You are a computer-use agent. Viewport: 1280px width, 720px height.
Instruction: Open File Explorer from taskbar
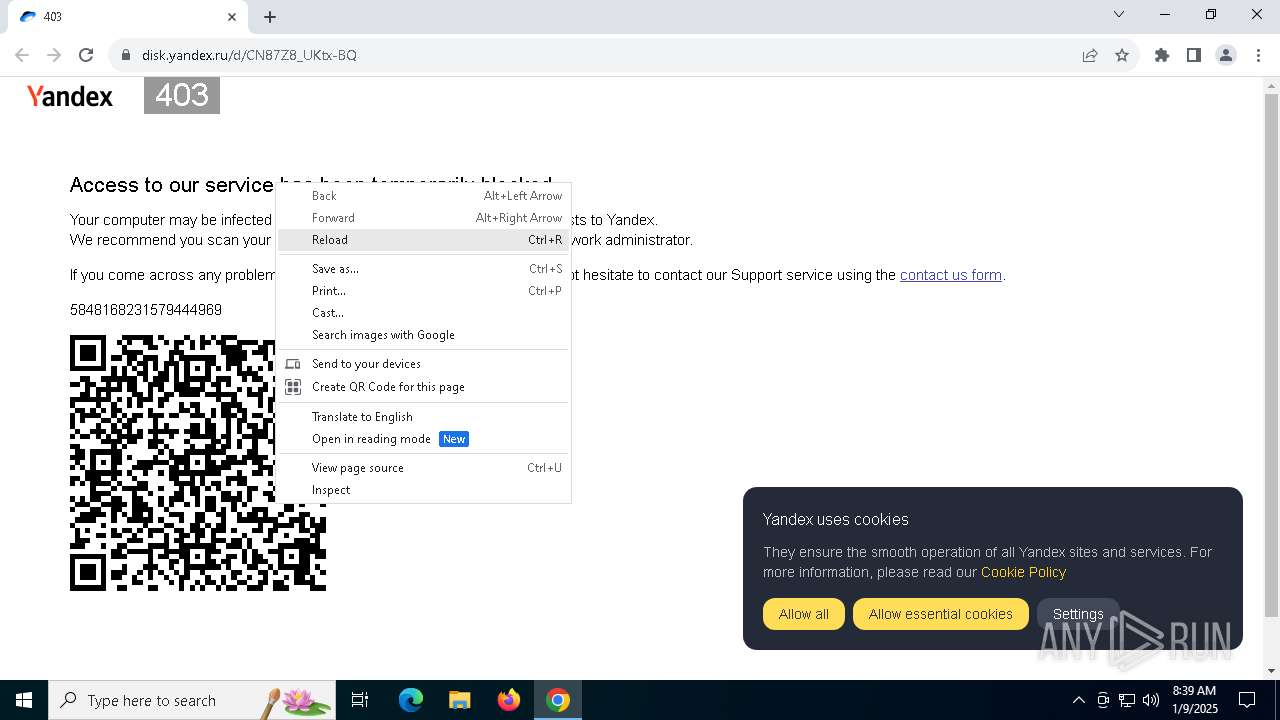point(459,700)
